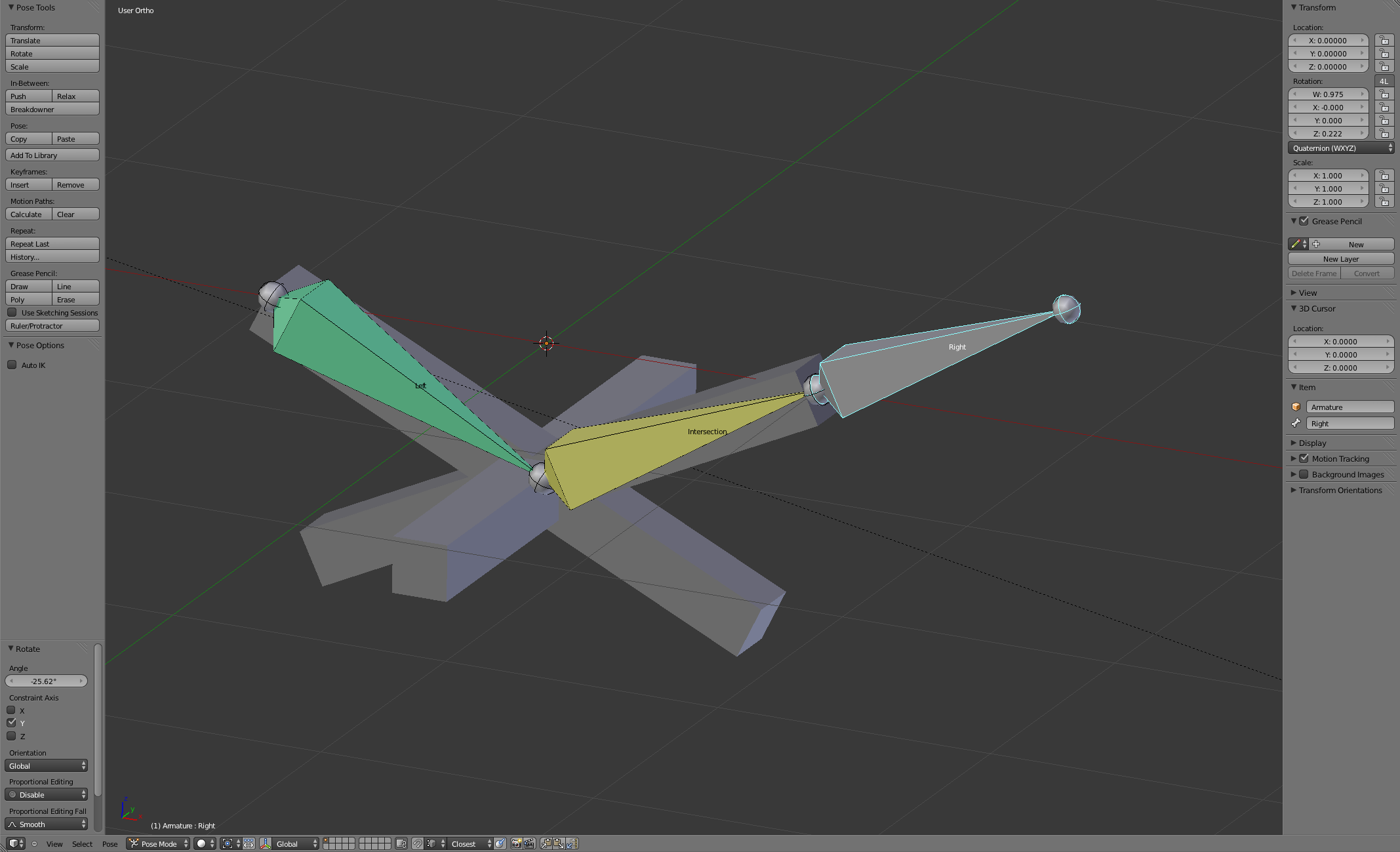The image size is (1400, 852).
Task: Toggle lock on Rotation W
Action: (1384, 94)
